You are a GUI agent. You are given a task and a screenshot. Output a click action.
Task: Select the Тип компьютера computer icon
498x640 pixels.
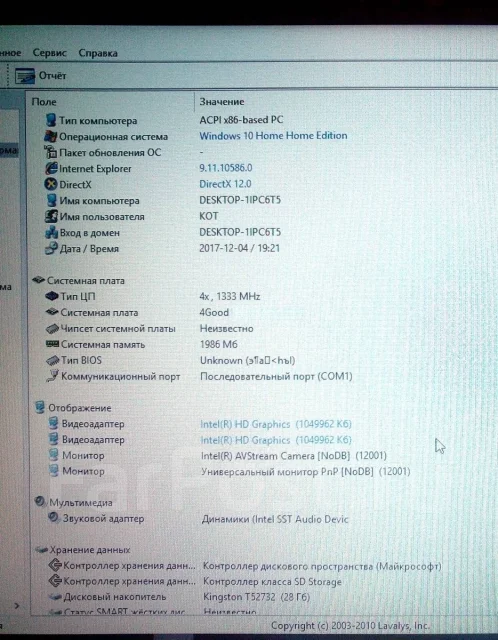(51, 120)
